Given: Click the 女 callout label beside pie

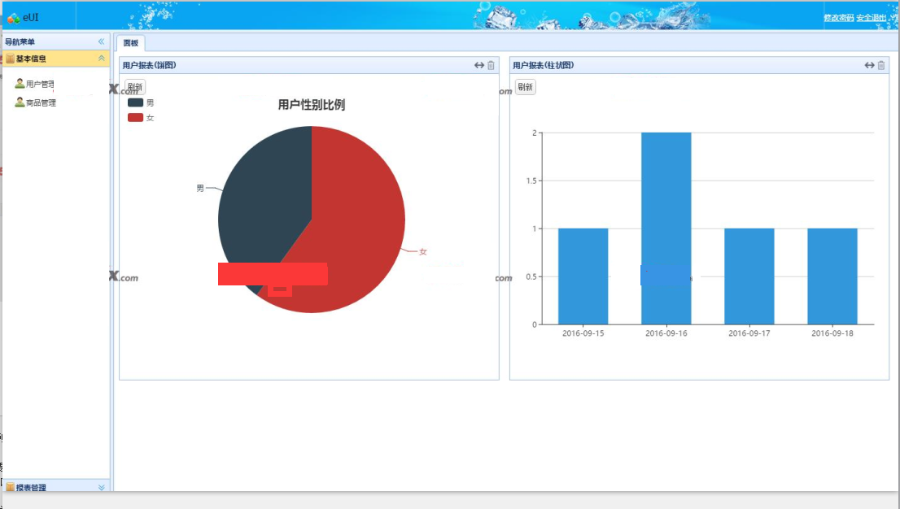Looking at the screenshot, I should 423,252.
